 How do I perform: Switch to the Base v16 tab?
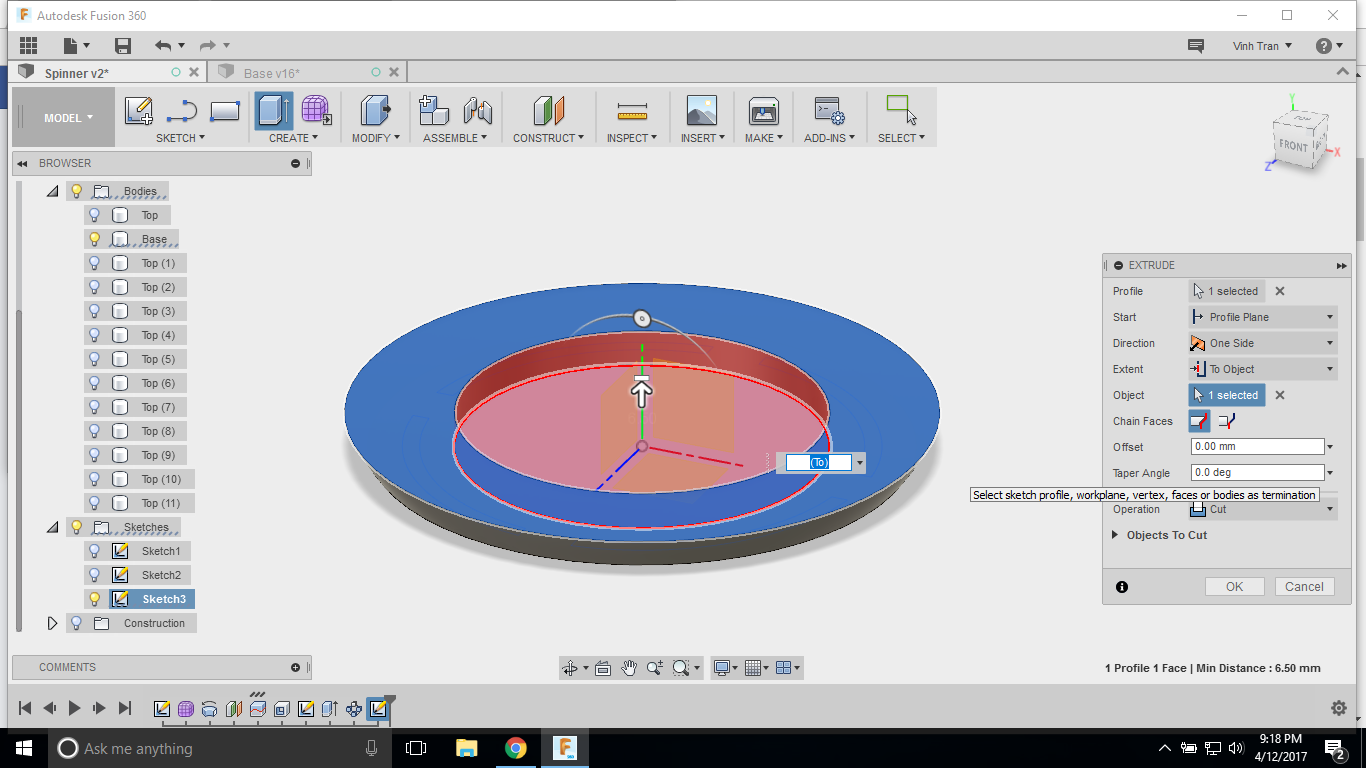pos(272,73)
